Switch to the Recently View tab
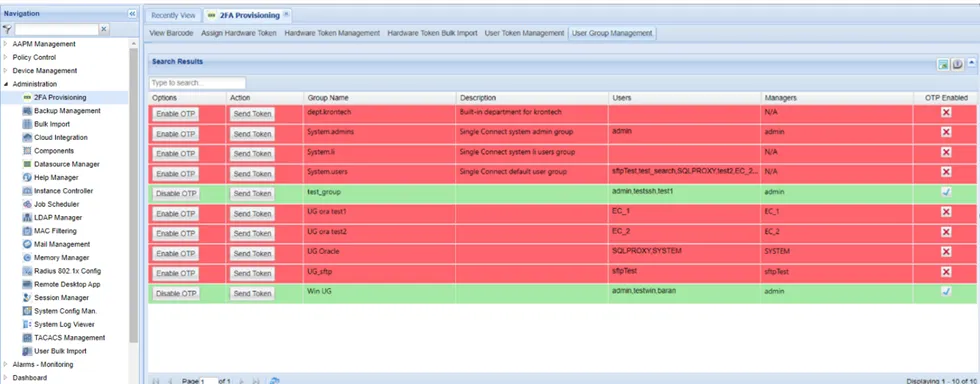980x384 pixels. click(173, 16)
